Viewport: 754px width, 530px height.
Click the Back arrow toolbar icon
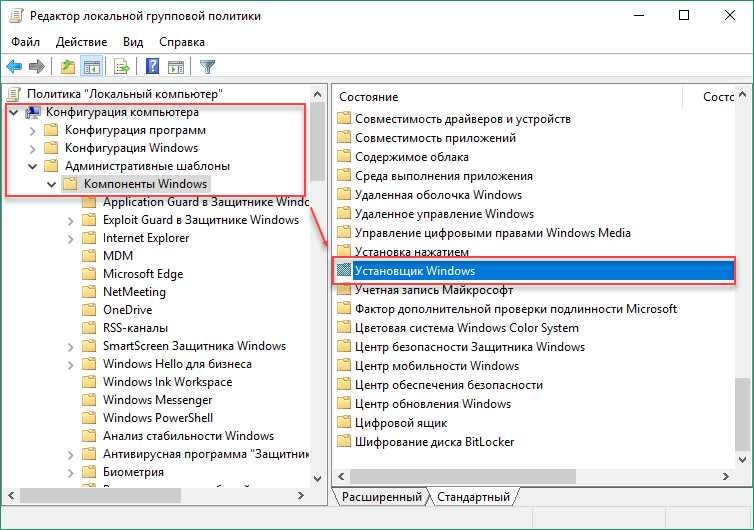pos(14,66)
